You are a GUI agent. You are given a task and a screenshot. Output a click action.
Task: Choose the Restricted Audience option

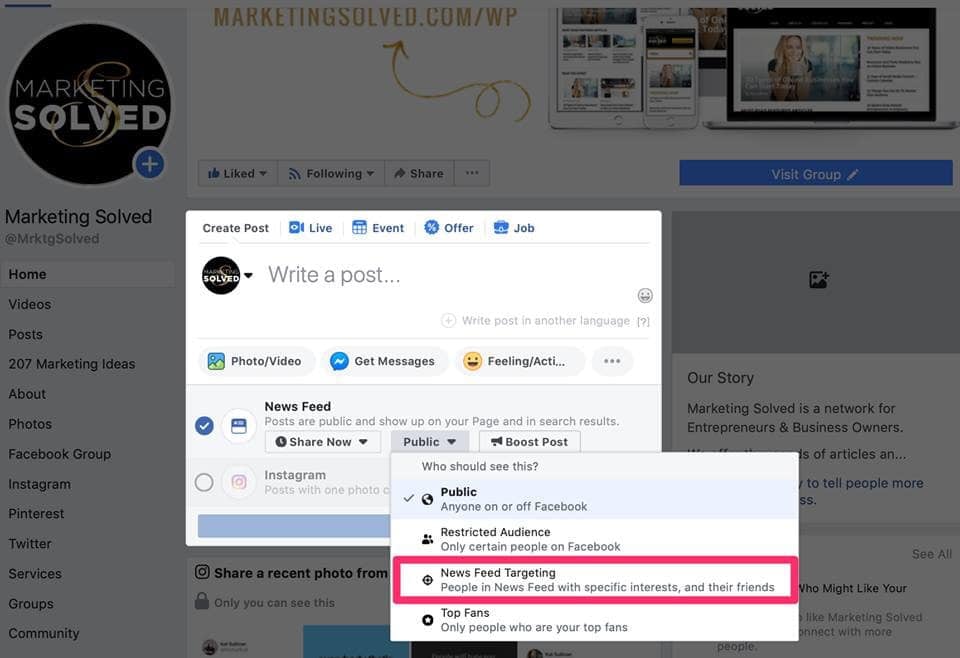pos(594,539)
